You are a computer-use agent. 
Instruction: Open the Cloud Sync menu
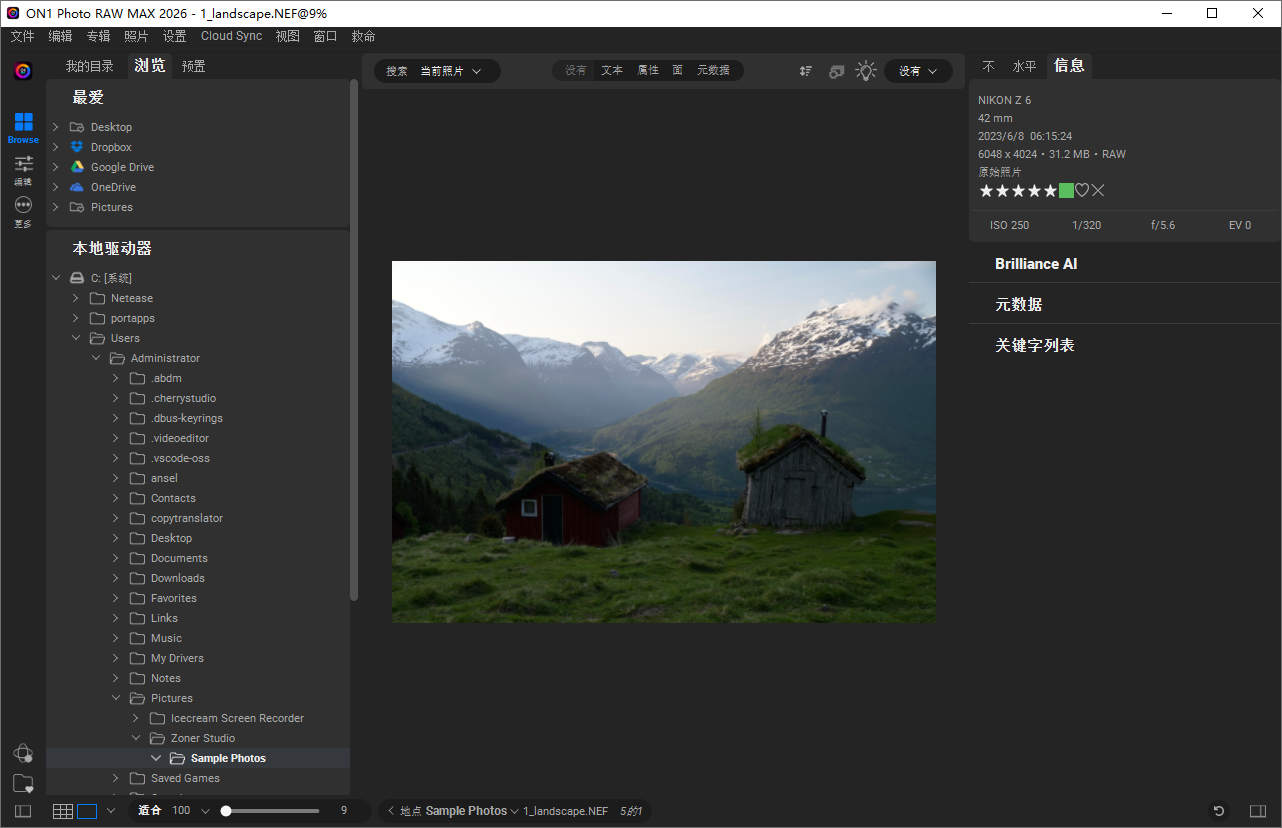[x=231, y=35]
